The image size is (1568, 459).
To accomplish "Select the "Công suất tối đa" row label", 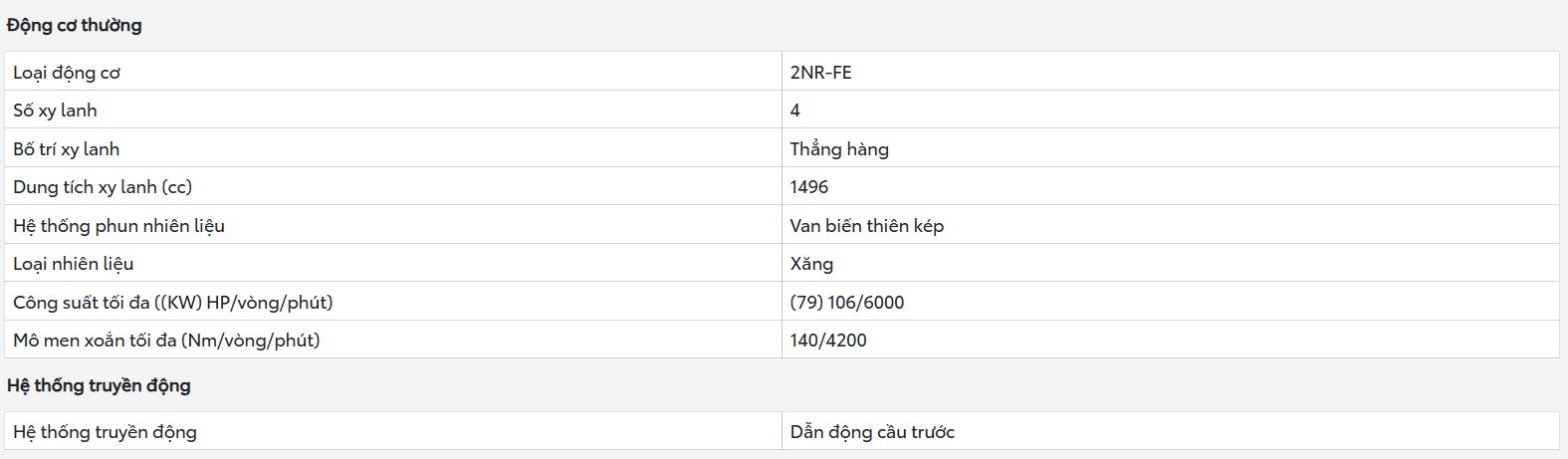I will (x=173, y=302).
